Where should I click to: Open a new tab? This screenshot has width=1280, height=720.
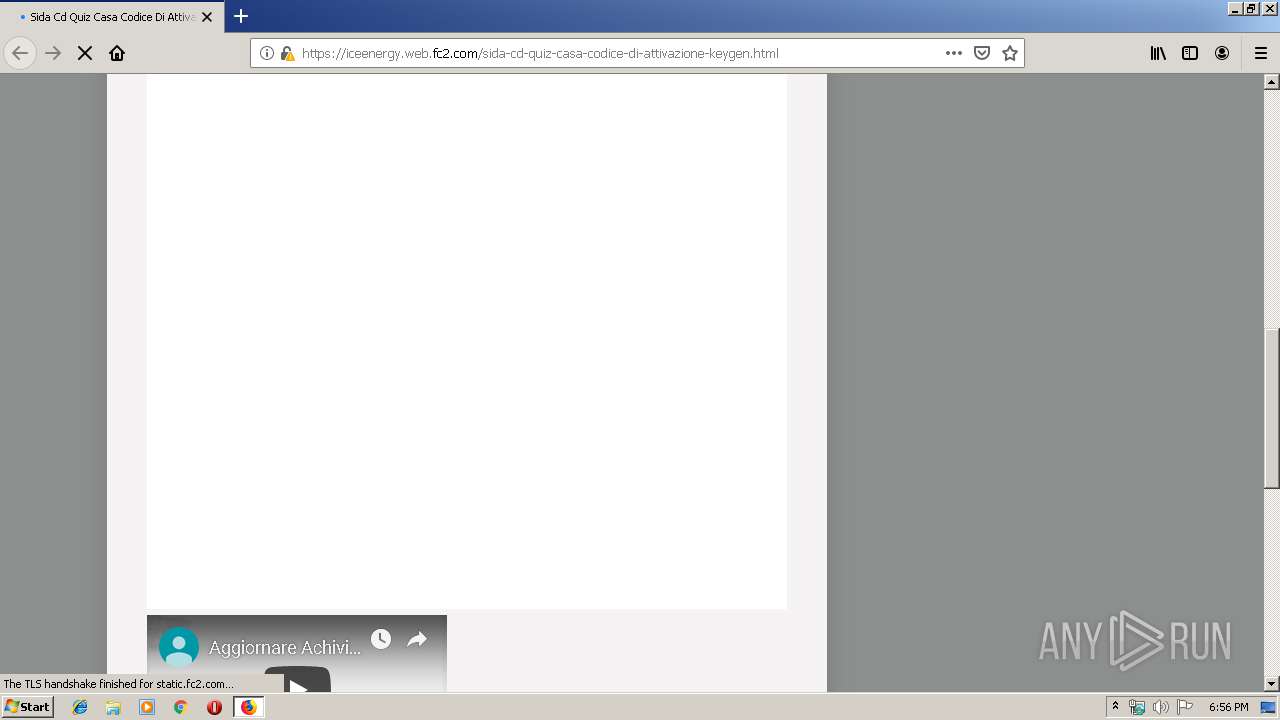(241, 16)
